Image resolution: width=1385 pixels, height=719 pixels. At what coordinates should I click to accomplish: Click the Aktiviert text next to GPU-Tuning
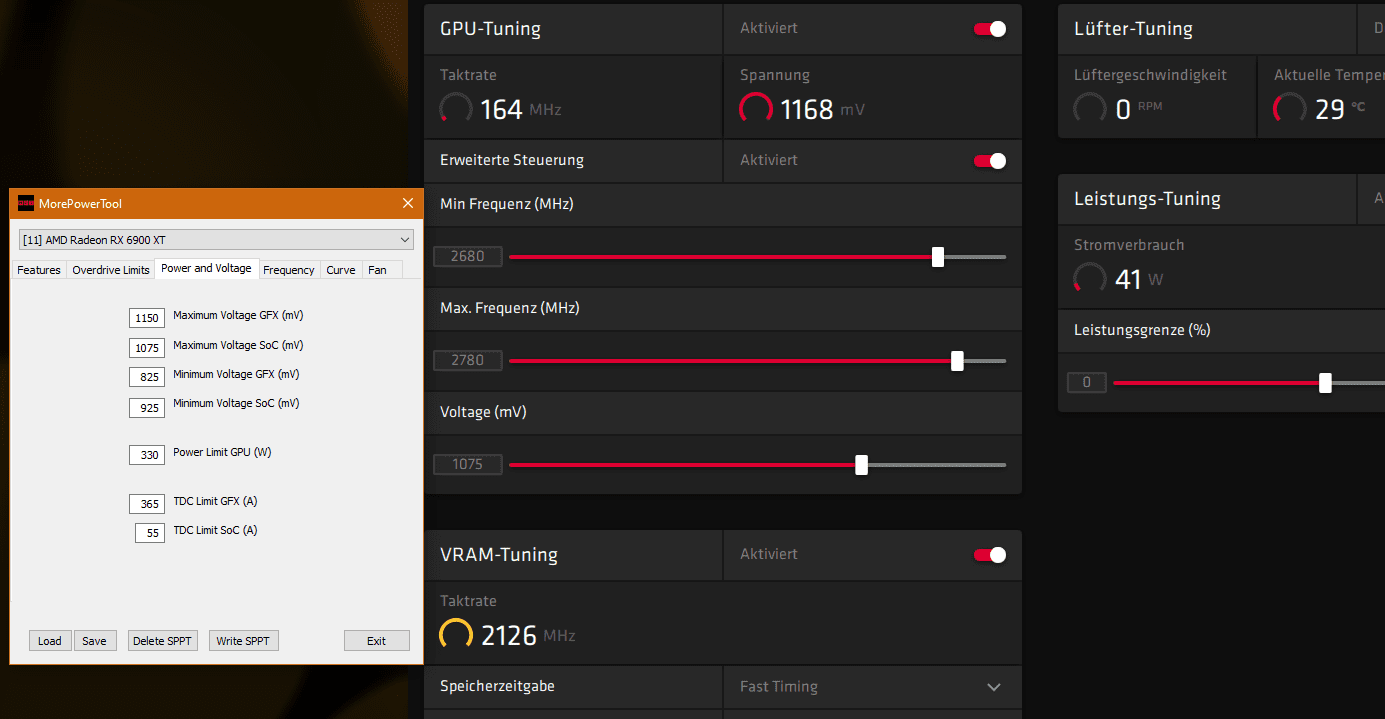(769, 29)
